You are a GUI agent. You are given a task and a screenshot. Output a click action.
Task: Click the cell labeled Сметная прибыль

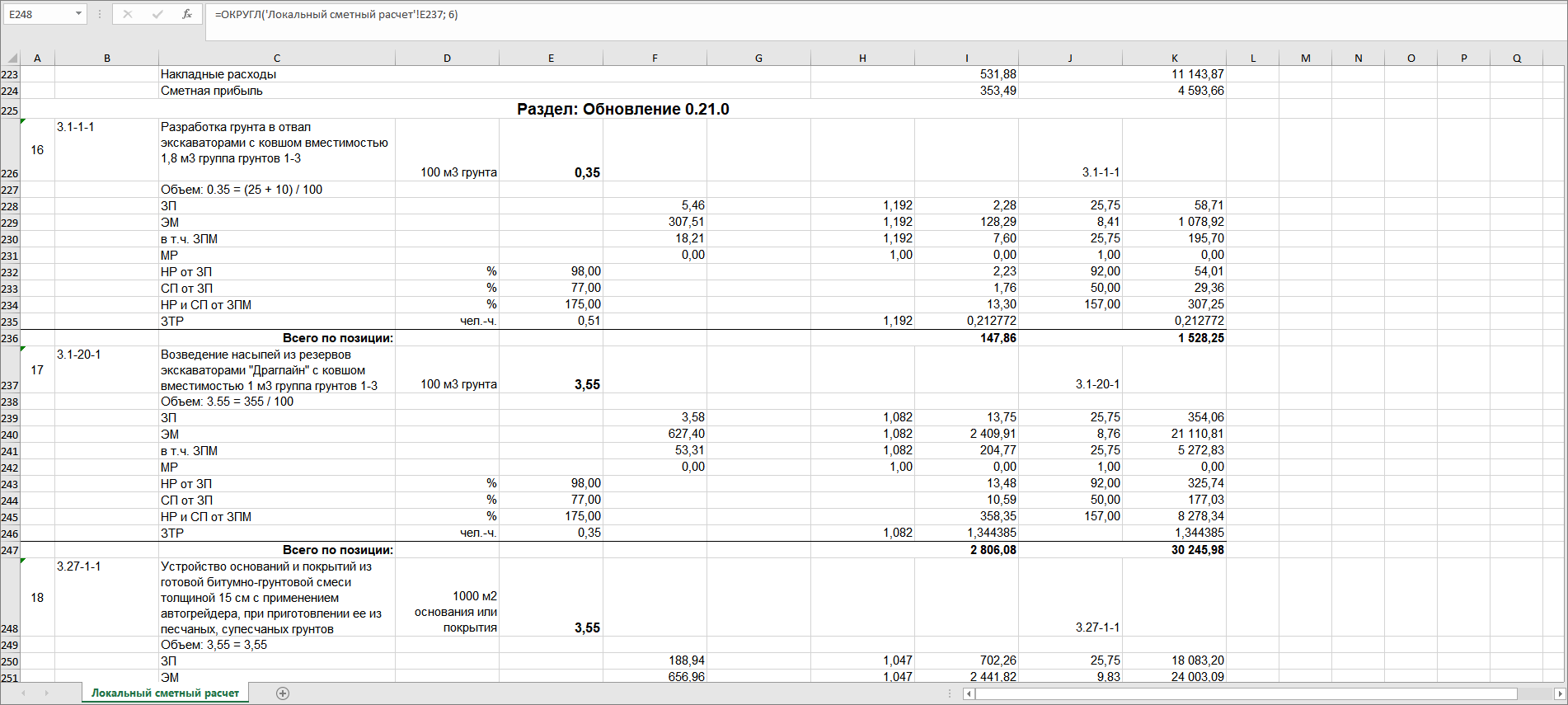coord(212,91)
